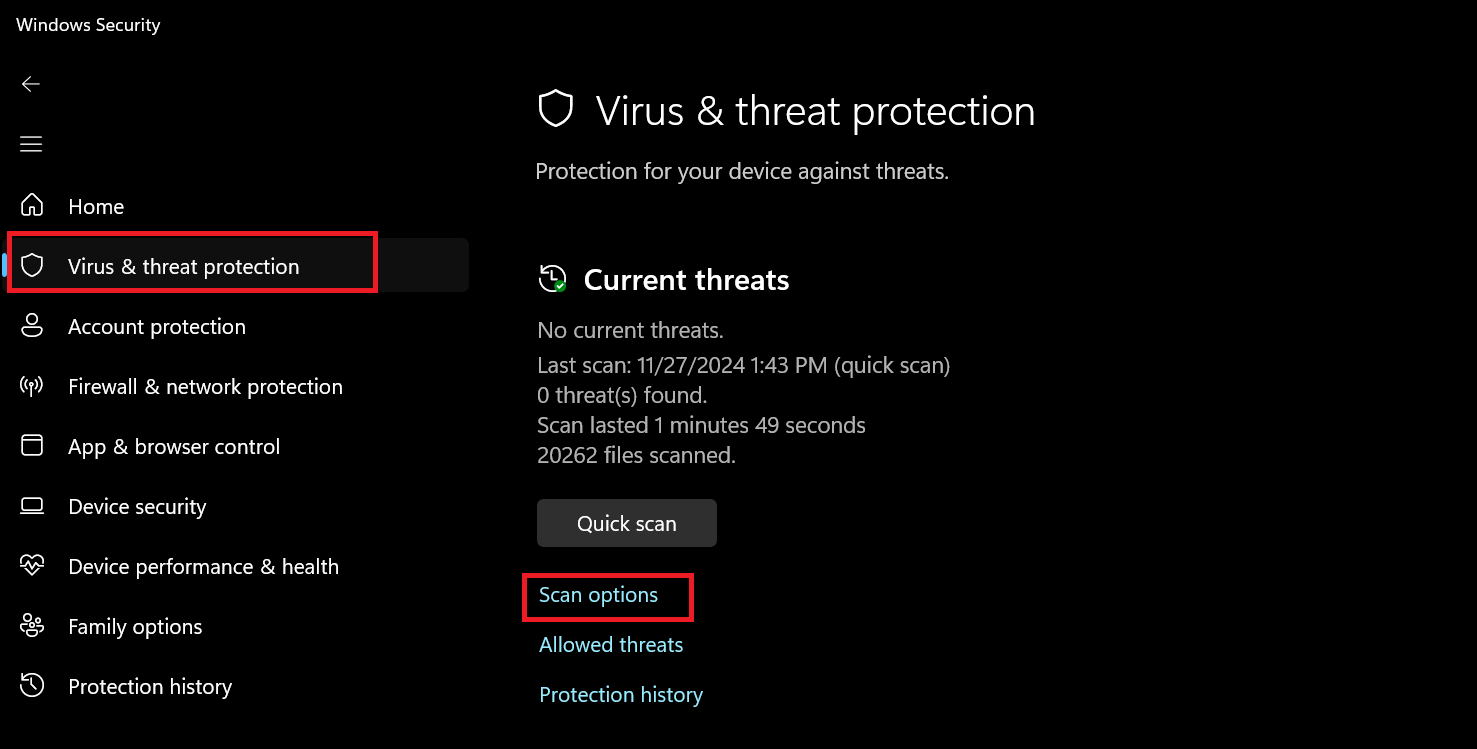Start a Quick scan

click(x=627, y=523)
